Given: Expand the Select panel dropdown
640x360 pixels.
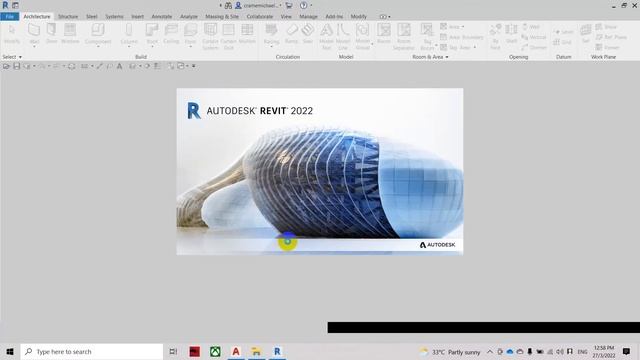Looking at the screenshot, I should 12,57.
